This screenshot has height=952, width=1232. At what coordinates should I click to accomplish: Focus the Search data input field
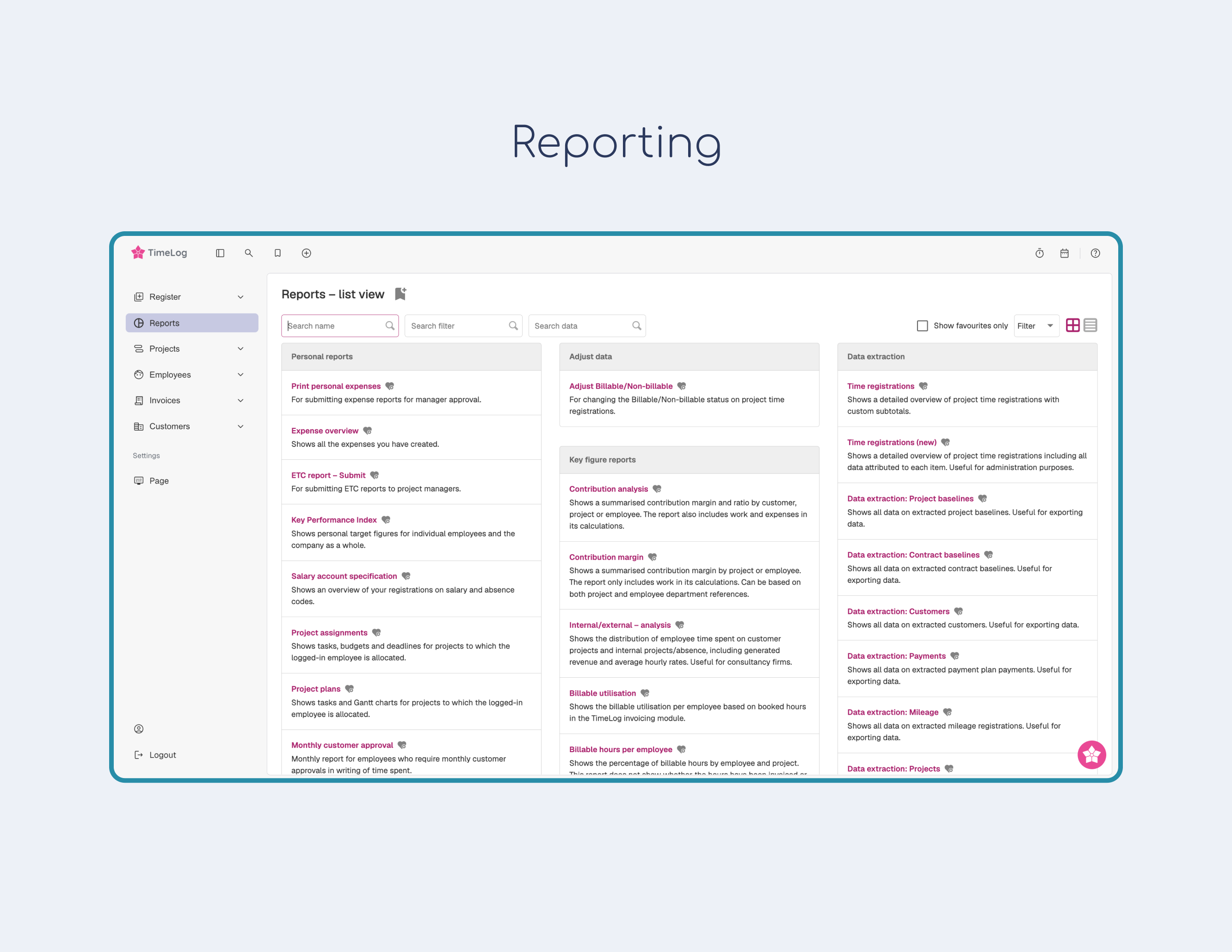tap(581, 326)
